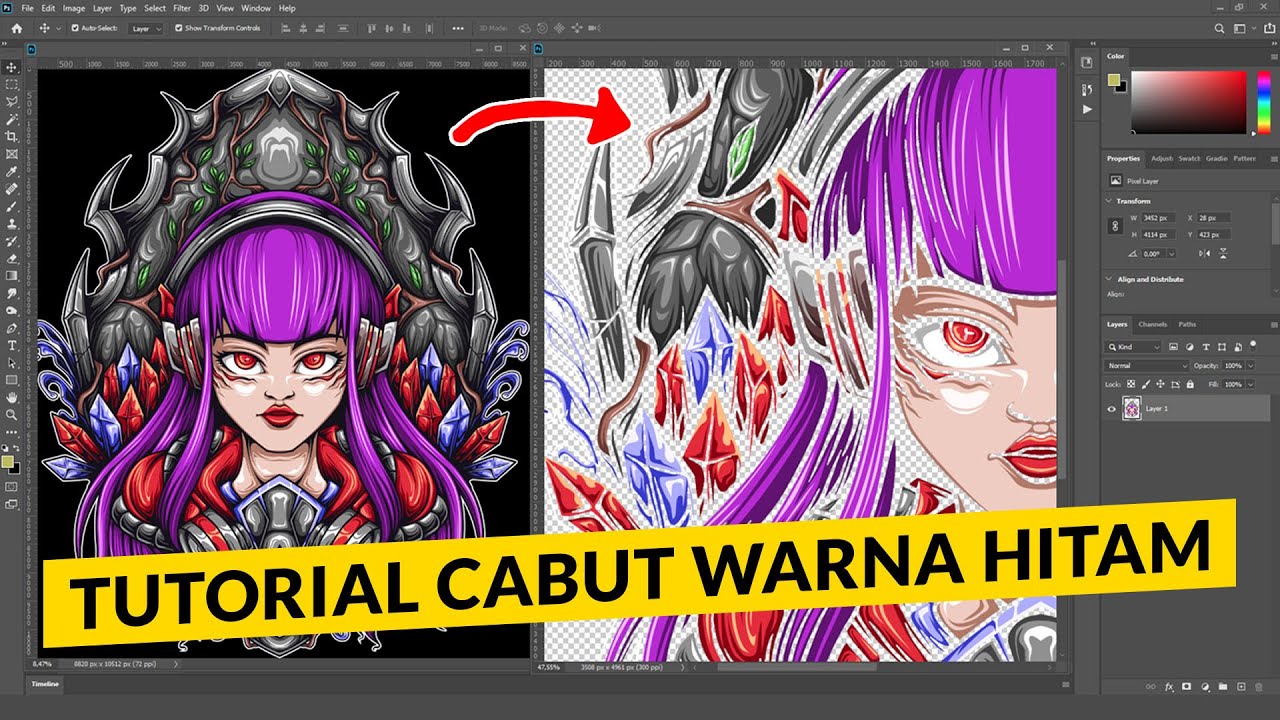This screenshot has height=720, width=1280.
Task: Open the Normal blend mode dropdown
Action: coord(1148,366)
